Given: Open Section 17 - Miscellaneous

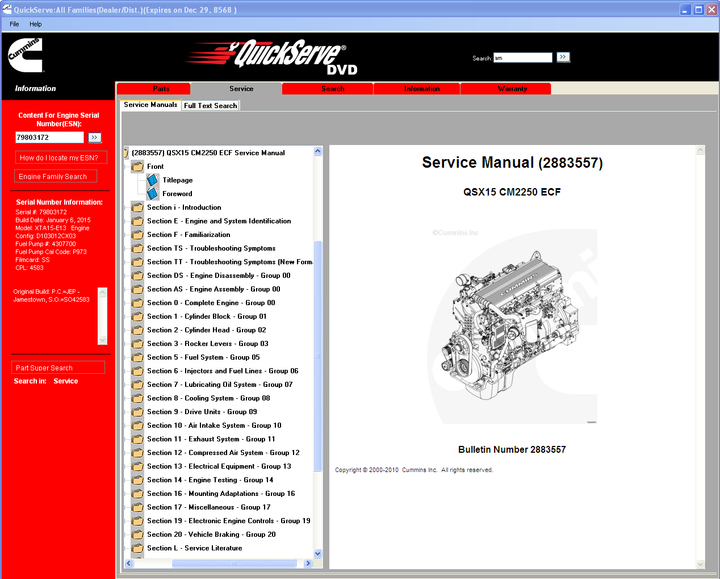Looking at the screenshot, I should tap(208, 507).
